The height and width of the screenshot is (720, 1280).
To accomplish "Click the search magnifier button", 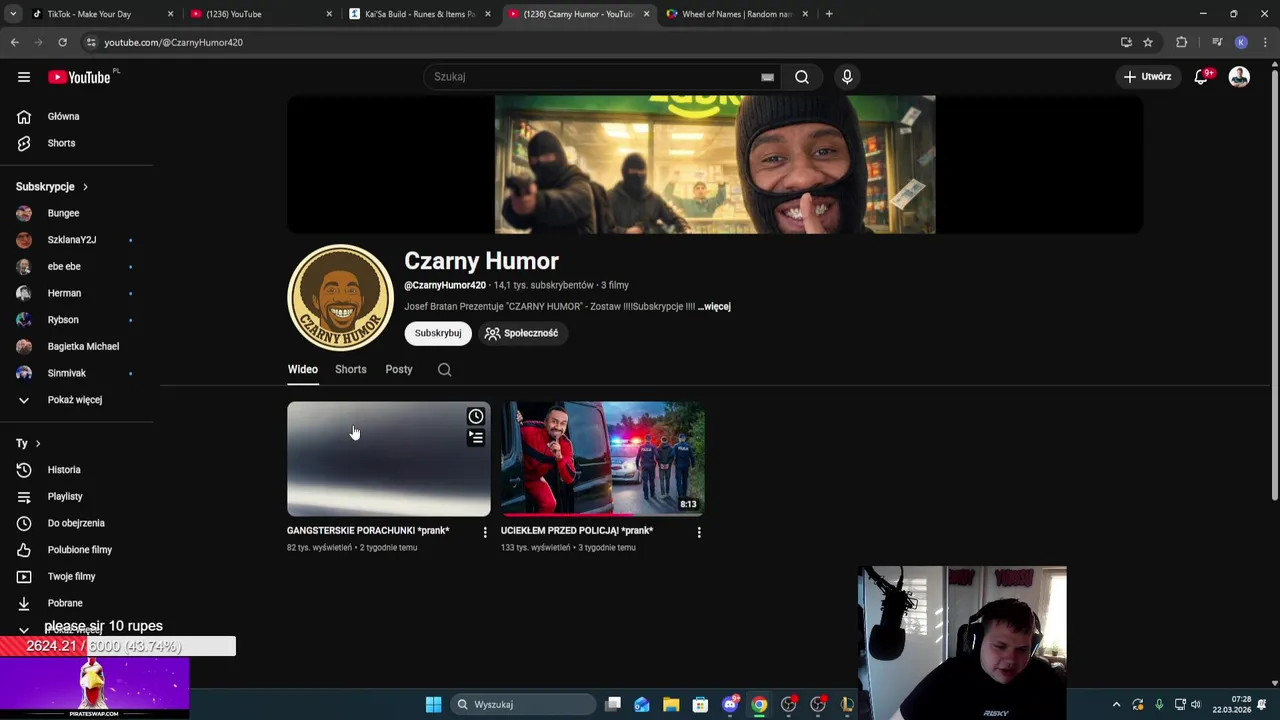I will point(802,77).
